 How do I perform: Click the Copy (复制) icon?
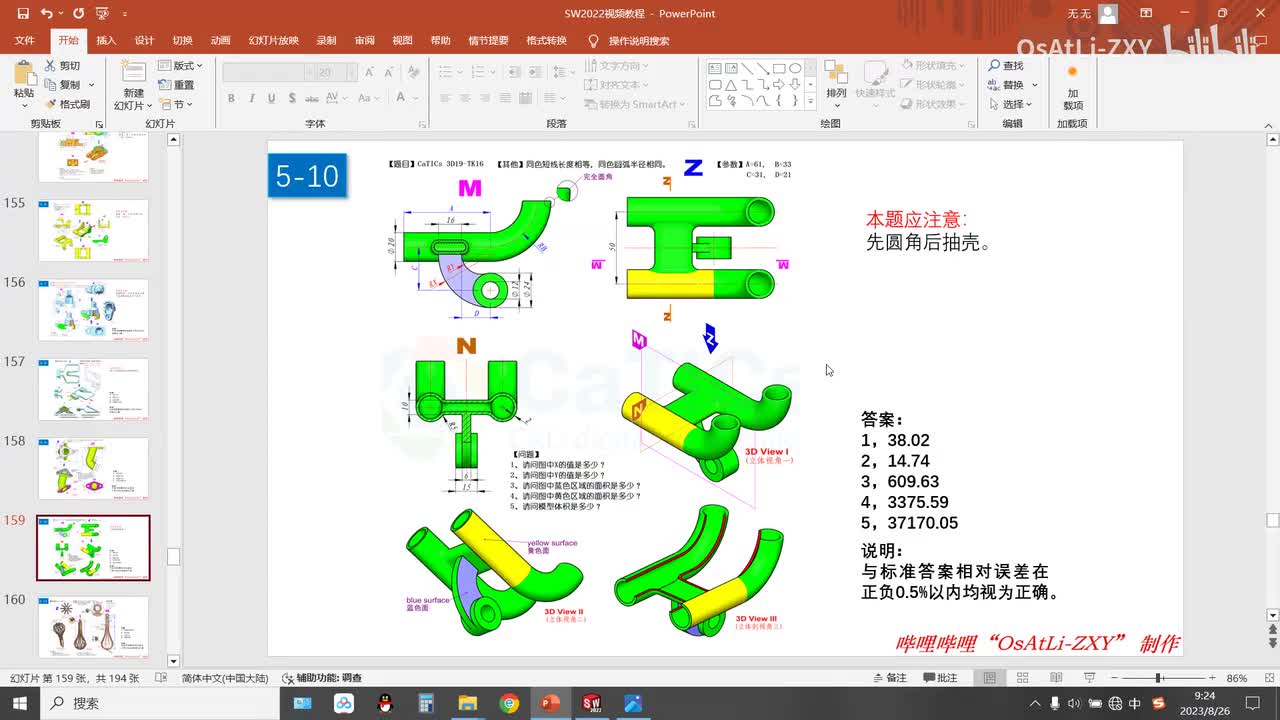pos(50,85)
